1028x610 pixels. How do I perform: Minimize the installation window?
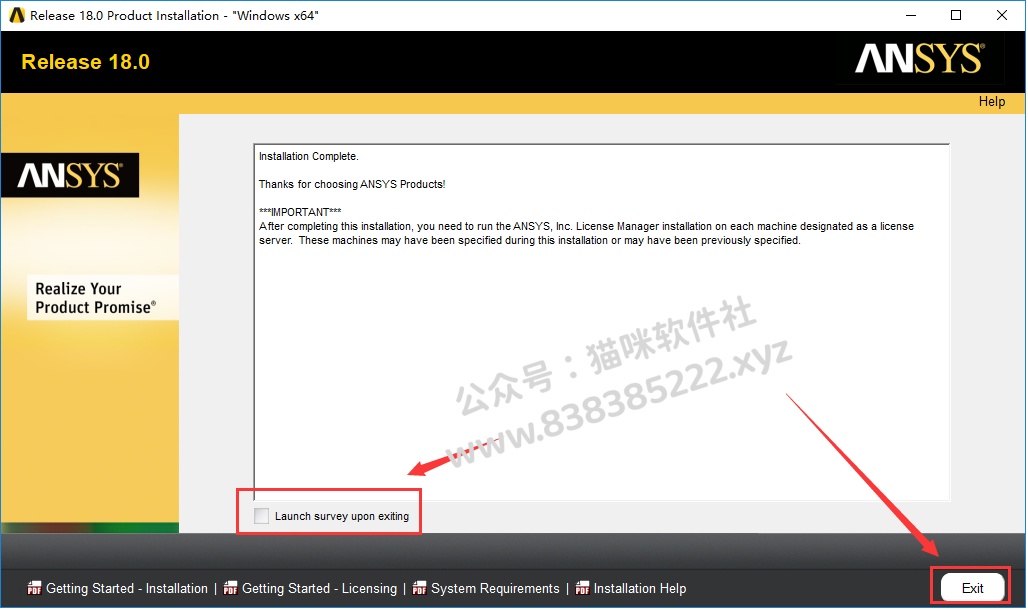[x=911, y=15]
